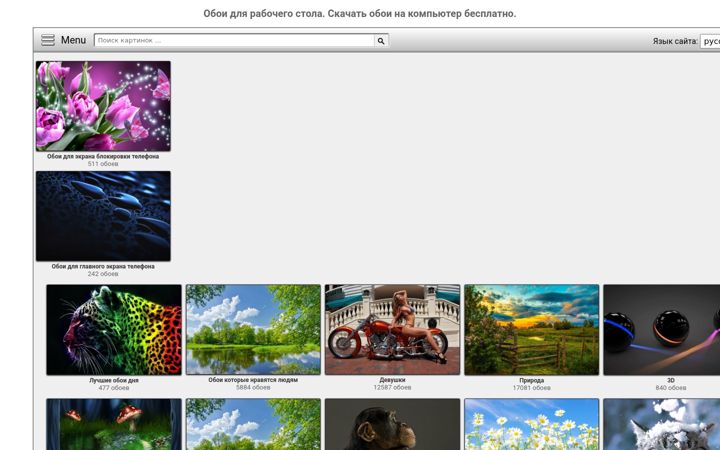Click the 477 обоев count text

coord(114,388)
